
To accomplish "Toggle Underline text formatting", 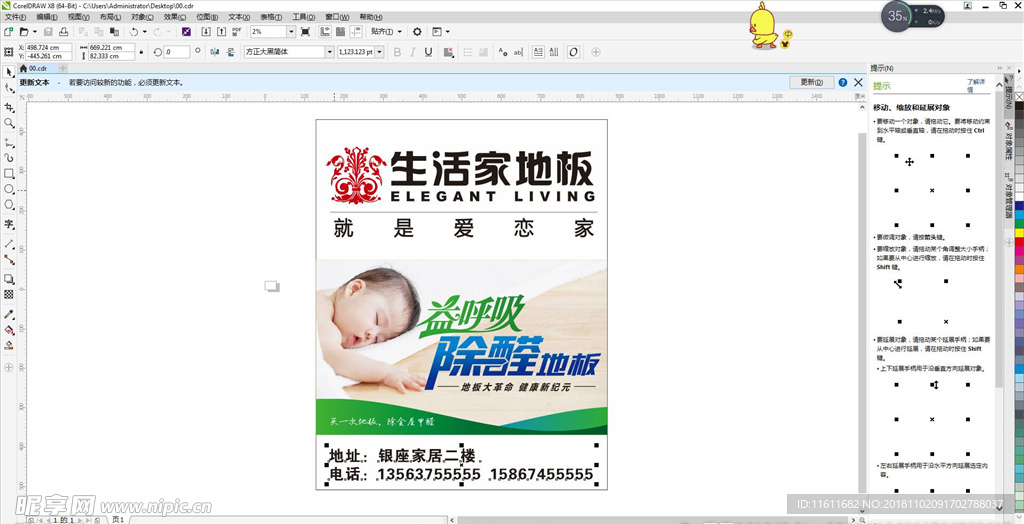I will pos(428,52).
